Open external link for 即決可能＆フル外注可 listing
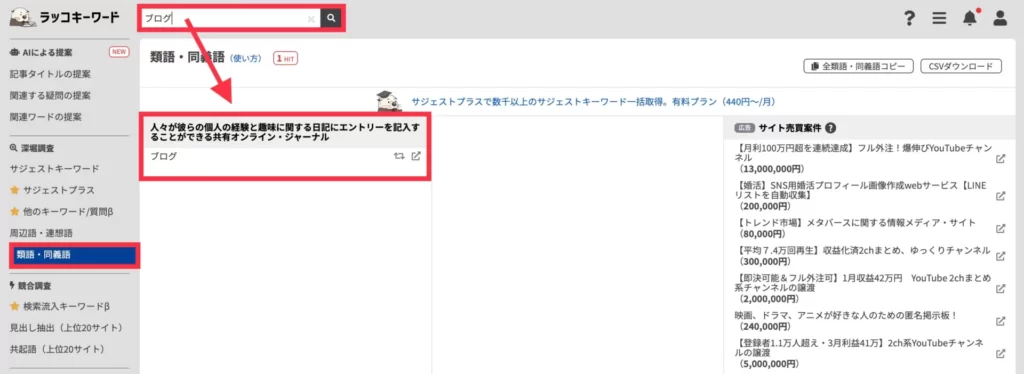The image size is (1024, 374). (x=1000, y=288)
